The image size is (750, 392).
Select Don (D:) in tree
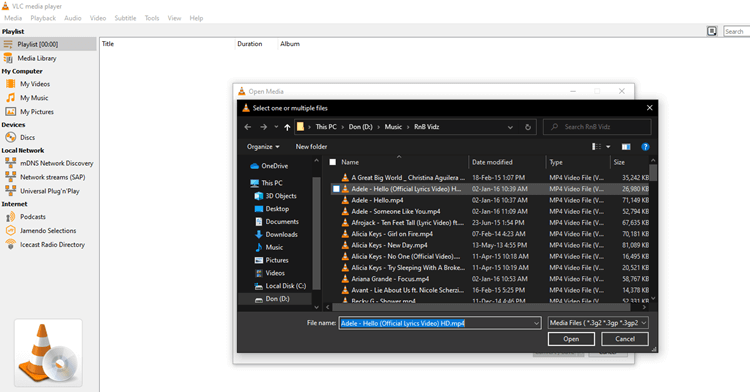click(x=277, y=299)
